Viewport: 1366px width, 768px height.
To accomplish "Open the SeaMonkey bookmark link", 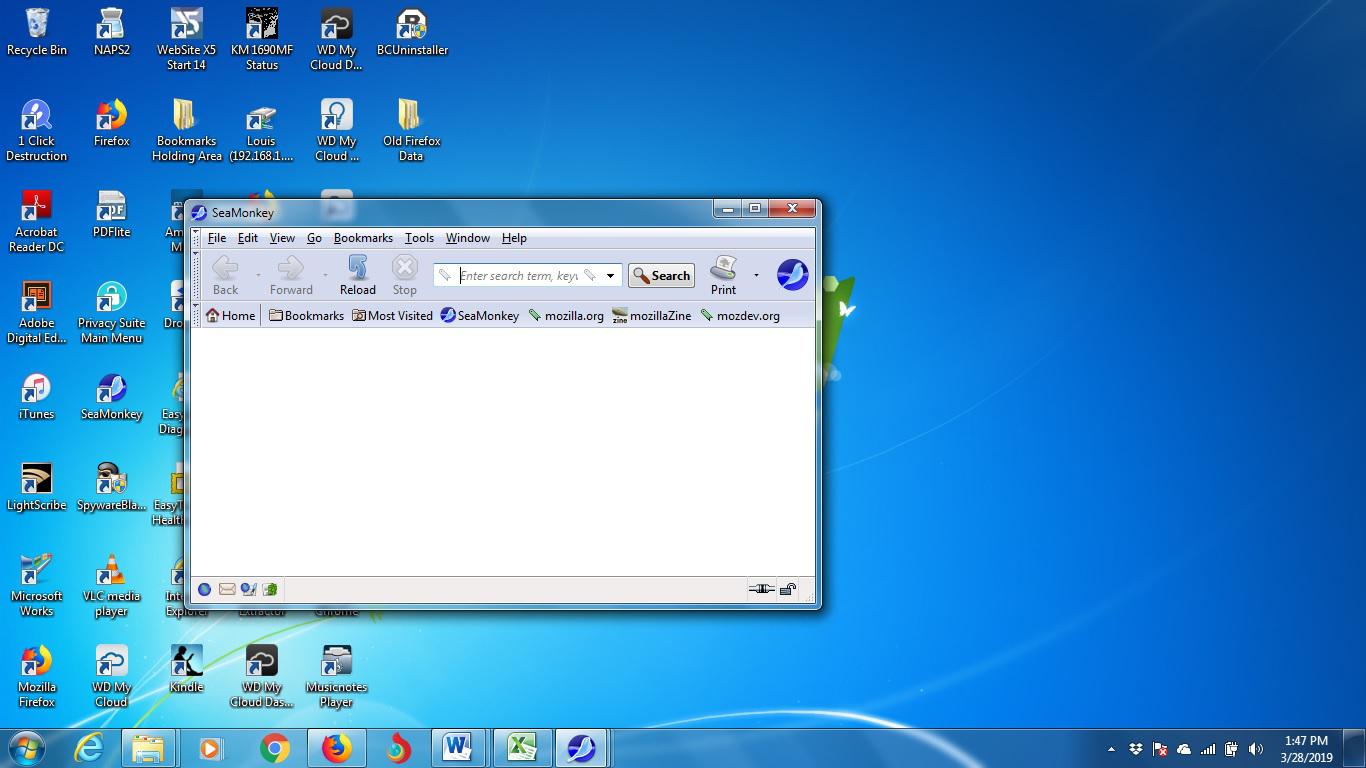I will (x=480, y=315).
